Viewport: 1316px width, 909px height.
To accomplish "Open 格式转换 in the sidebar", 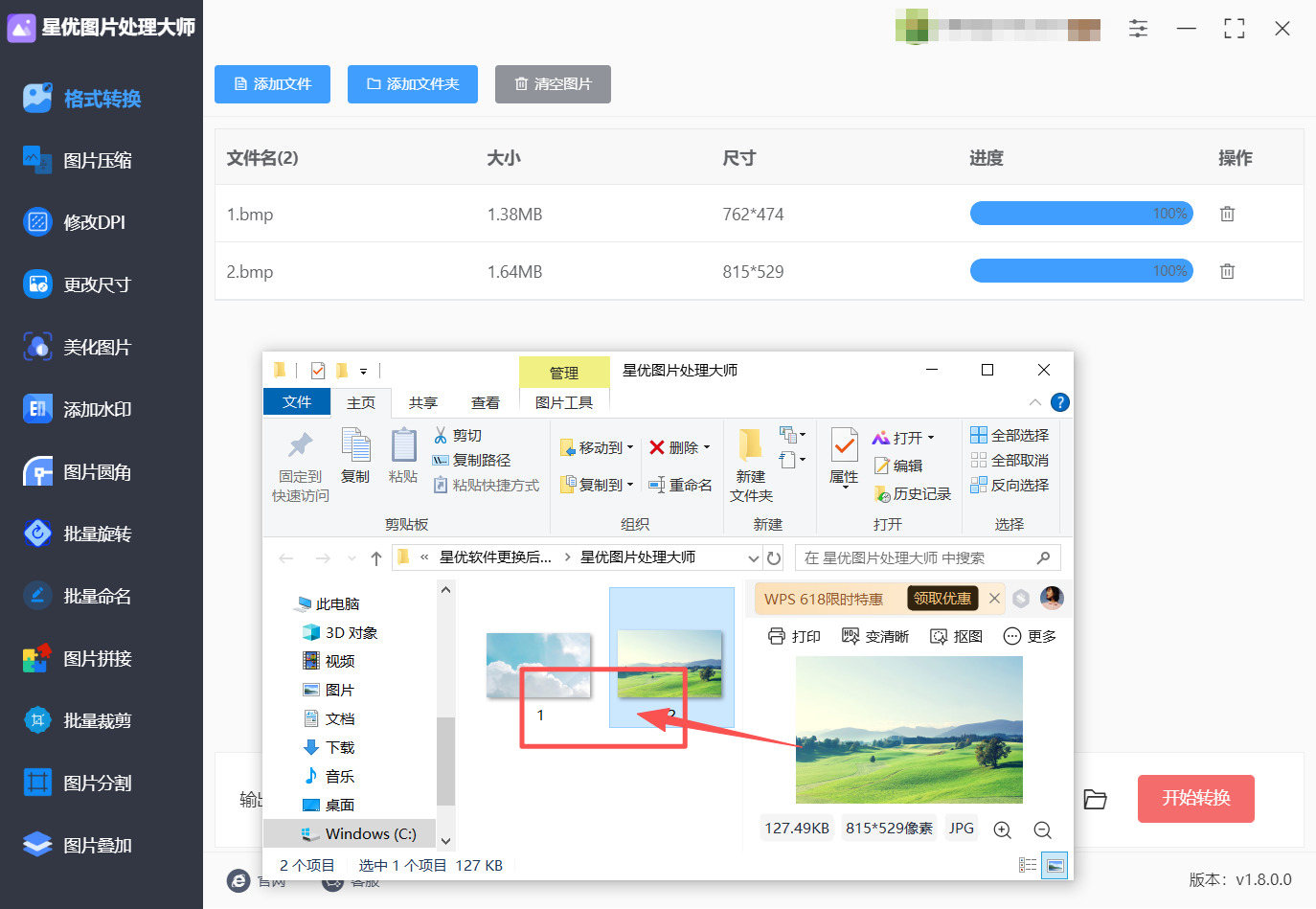I will coord(82,99).
